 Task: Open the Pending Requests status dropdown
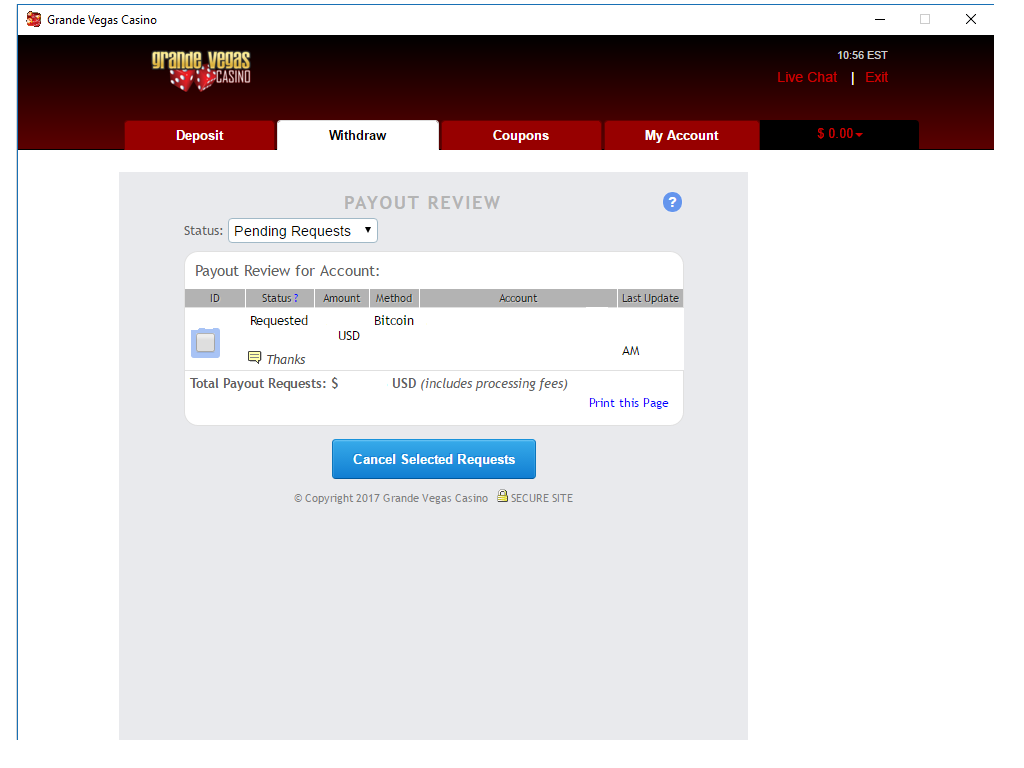click(x=303, y=231)
